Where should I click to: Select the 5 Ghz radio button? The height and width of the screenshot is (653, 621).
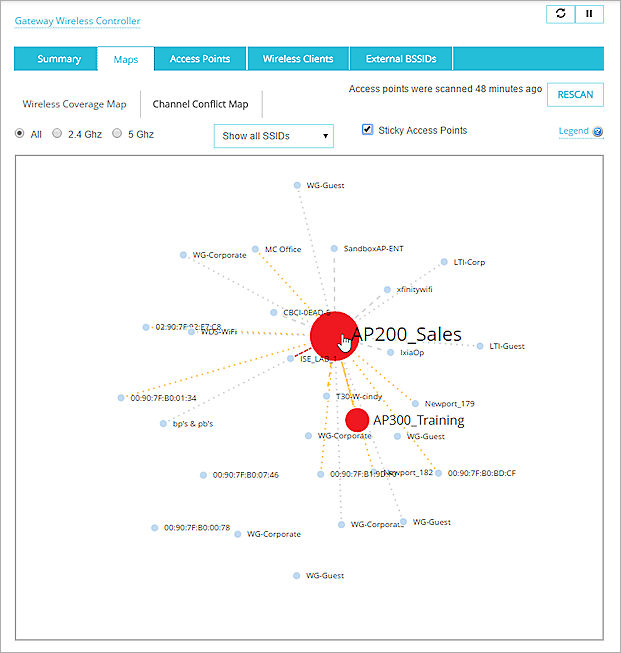click(x=117, y=133)
